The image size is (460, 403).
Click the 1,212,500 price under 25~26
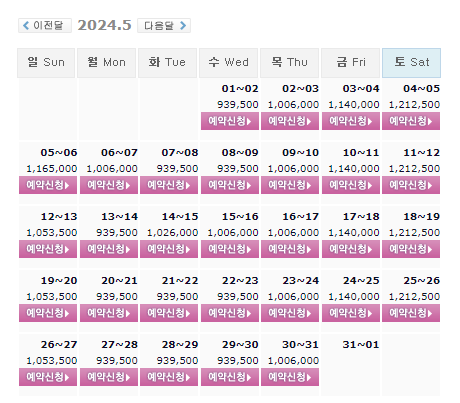[x=414, y=297]
